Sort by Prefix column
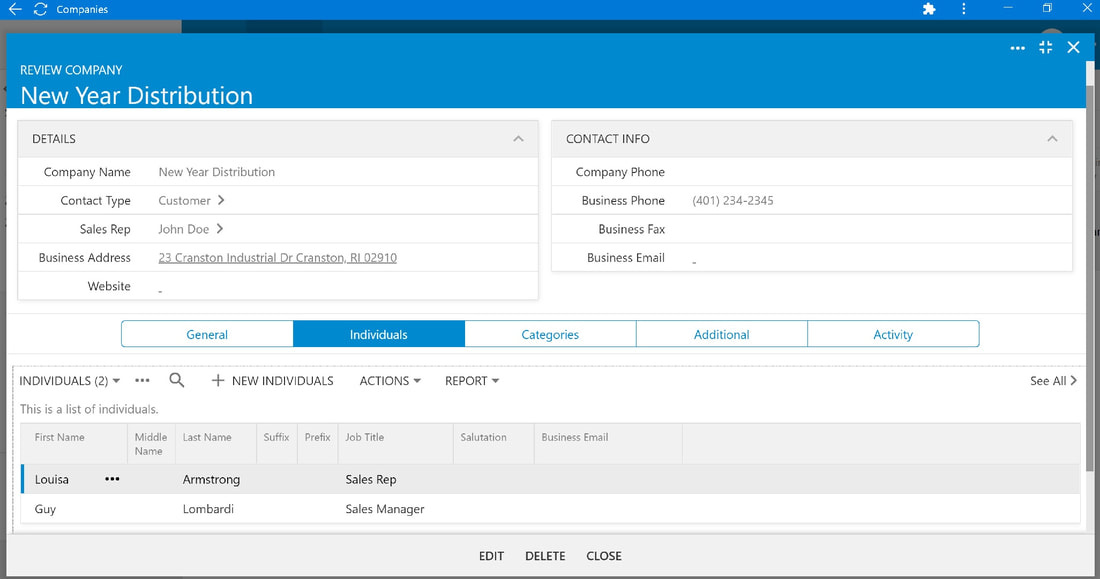Screen dimensions: 1100x579 coord(317,437)
